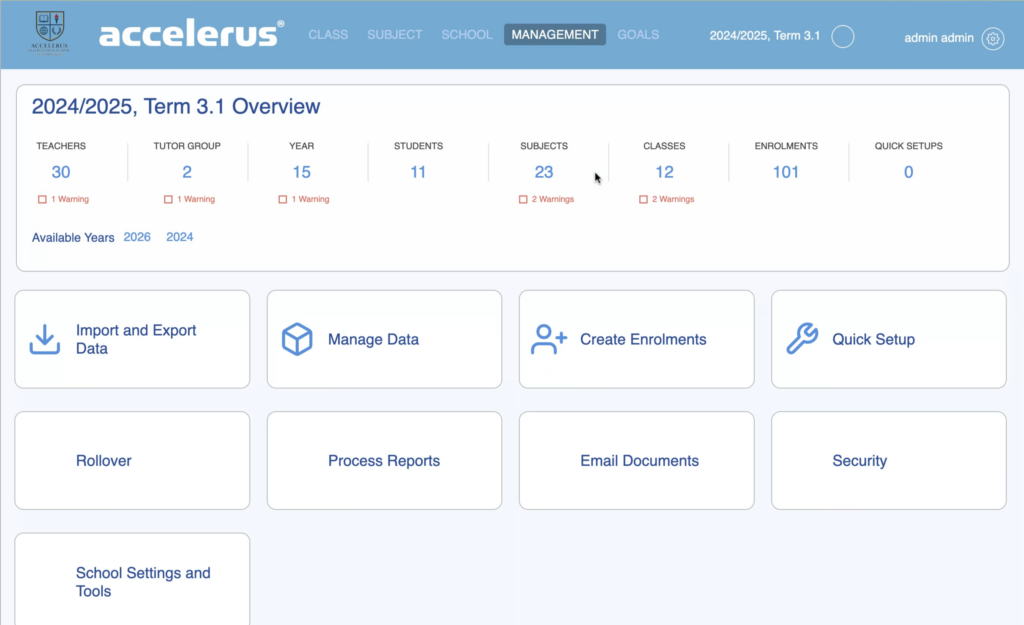The width and height of the screenshot is (1024, 625).
Task: Click the Import and Export download icon
Action: click(x=44, y=340)
